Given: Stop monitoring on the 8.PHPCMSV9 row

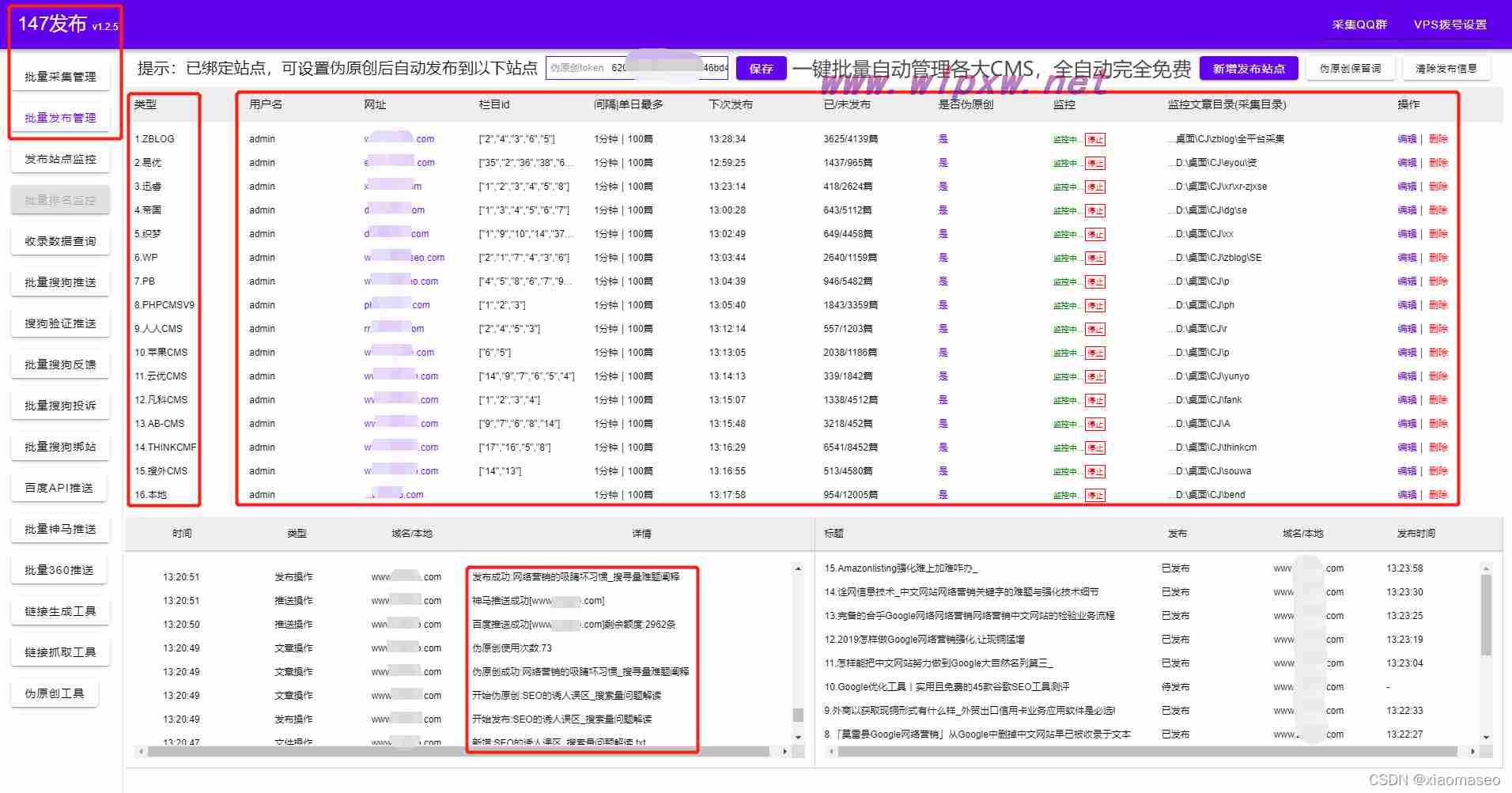Looking at the screenshot, I should pos(1095,305).
